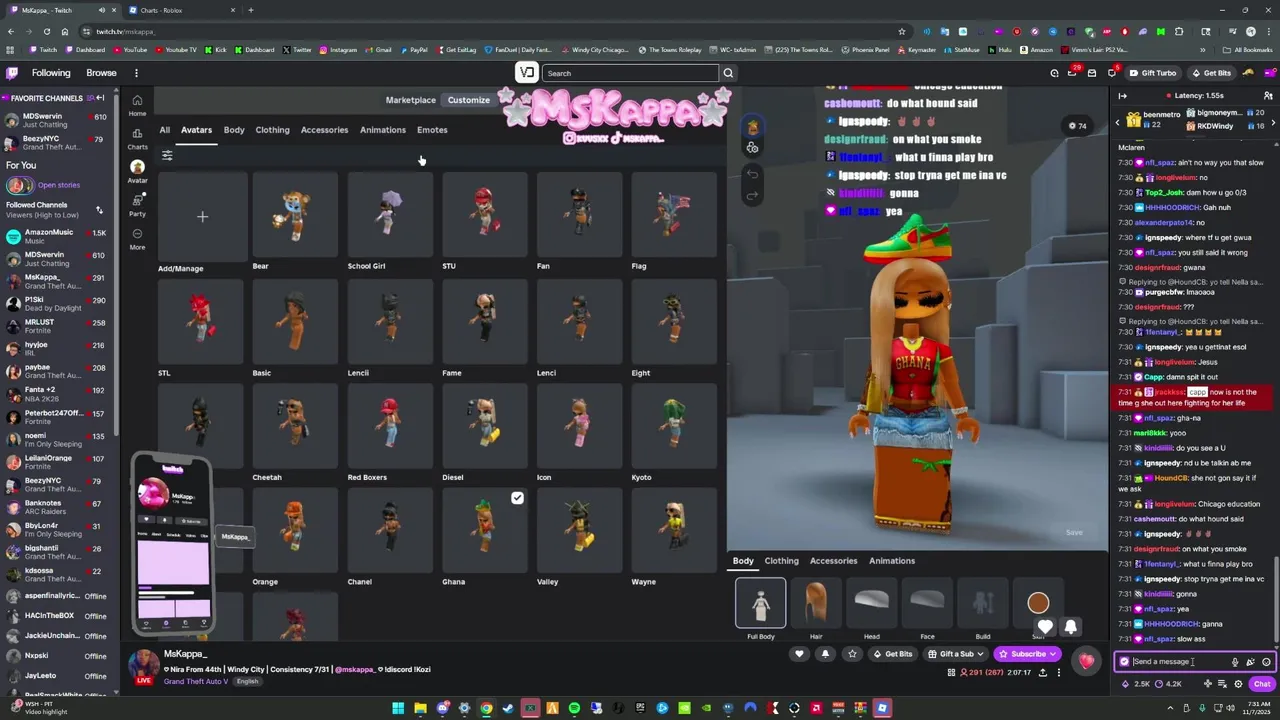The width and height of the screenshot is (1280, 720).
Task: Open Roblox Charts sidebar icon
Action: click(x=137, y=139)
